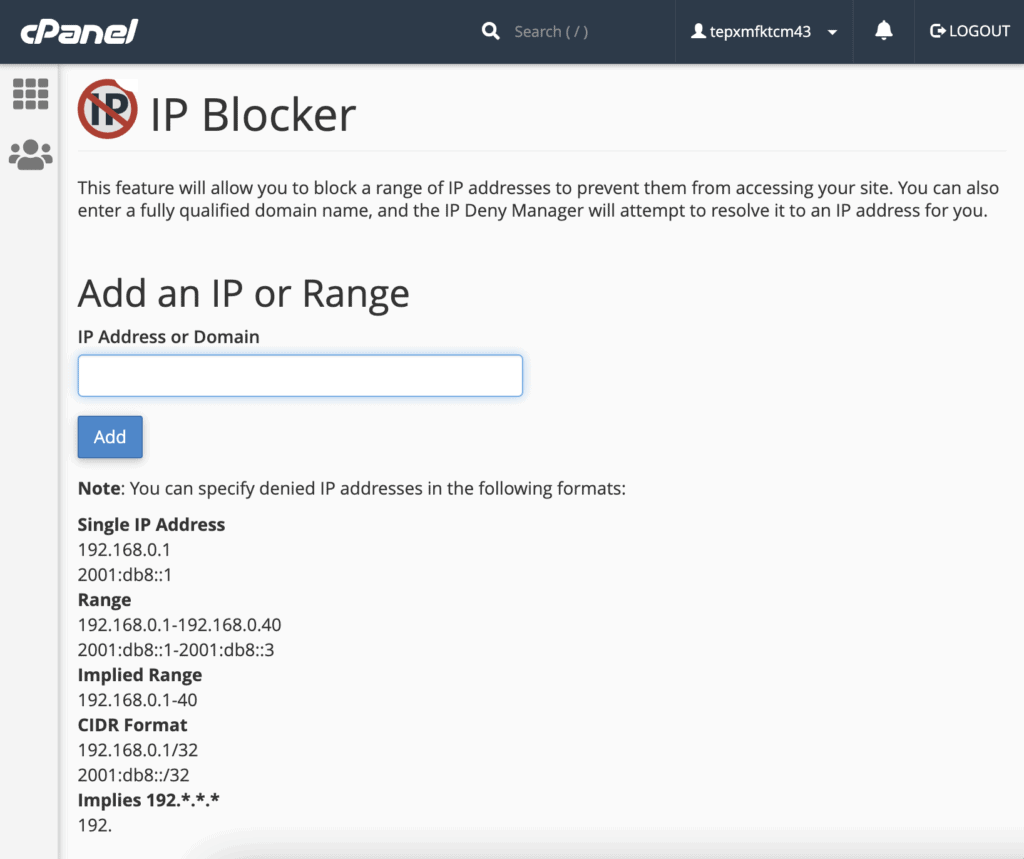
Task: Click the IP Blocker prohibited icon
Action: [108, 109]
